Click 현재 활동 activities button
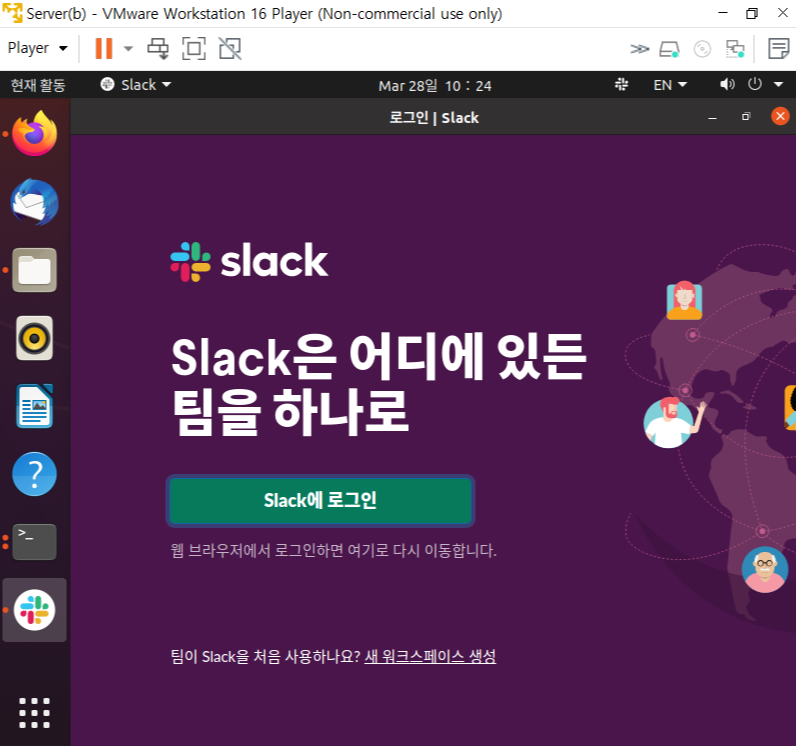This screenshot has height=746, width=796. pos(38,85)
